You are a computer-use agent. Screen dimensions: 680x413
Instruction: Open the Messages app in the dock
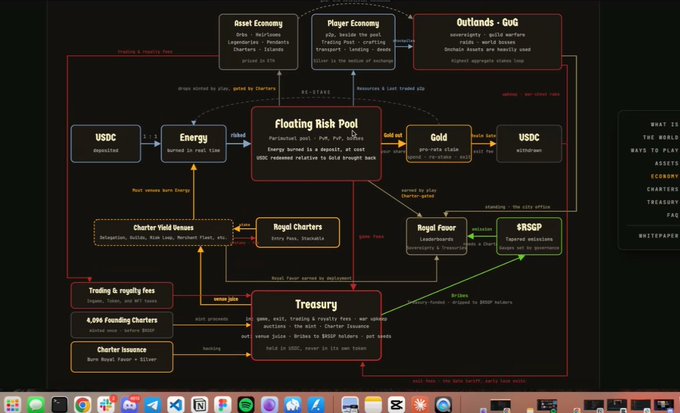pos(36,405)
